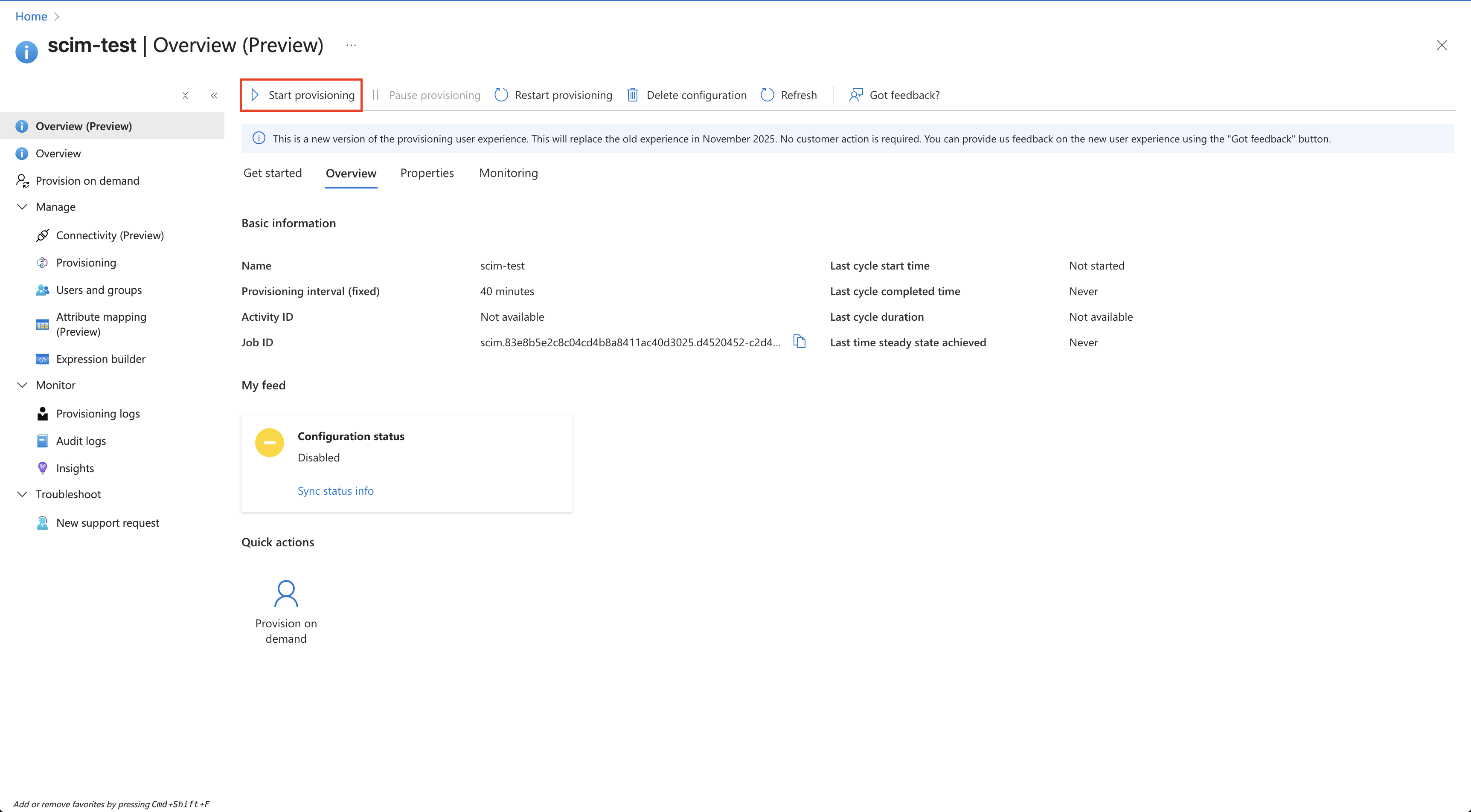Open Connectivity (Preview) plug icon item
Viewport: 1471px width, 812px height.
pos(43,235)
